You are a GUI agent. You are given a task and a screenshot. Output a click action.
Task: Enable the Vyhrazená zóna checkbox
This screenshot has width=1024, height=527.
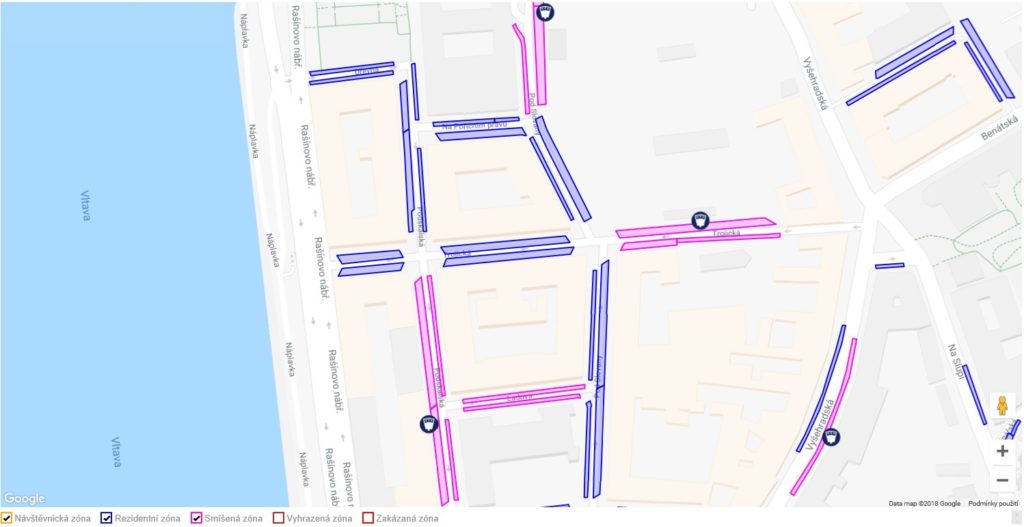coord(278,519)
